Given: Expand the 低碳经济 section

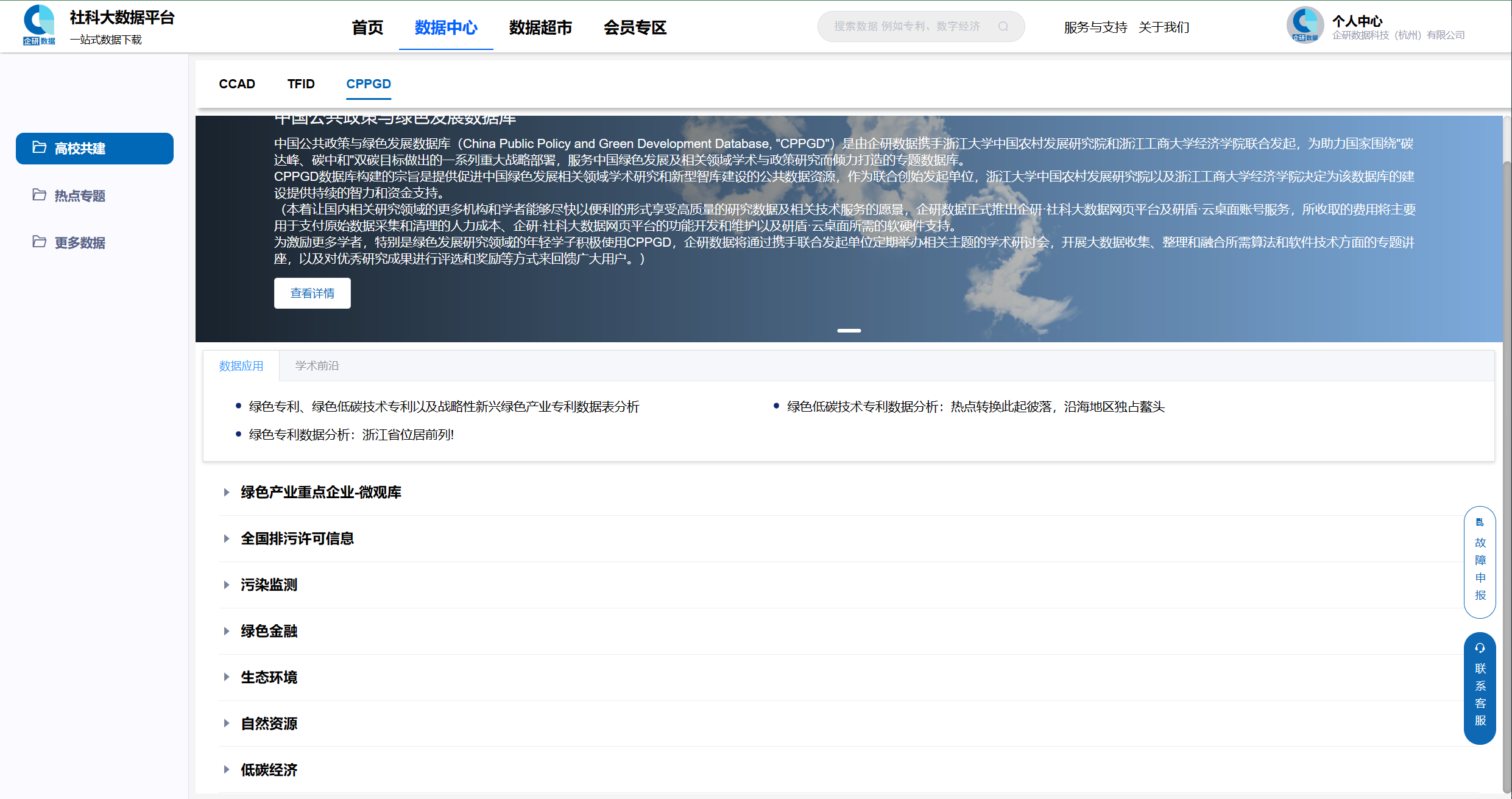Looking at the screenshot, I should pyautogui.click(x=227, y=770).
